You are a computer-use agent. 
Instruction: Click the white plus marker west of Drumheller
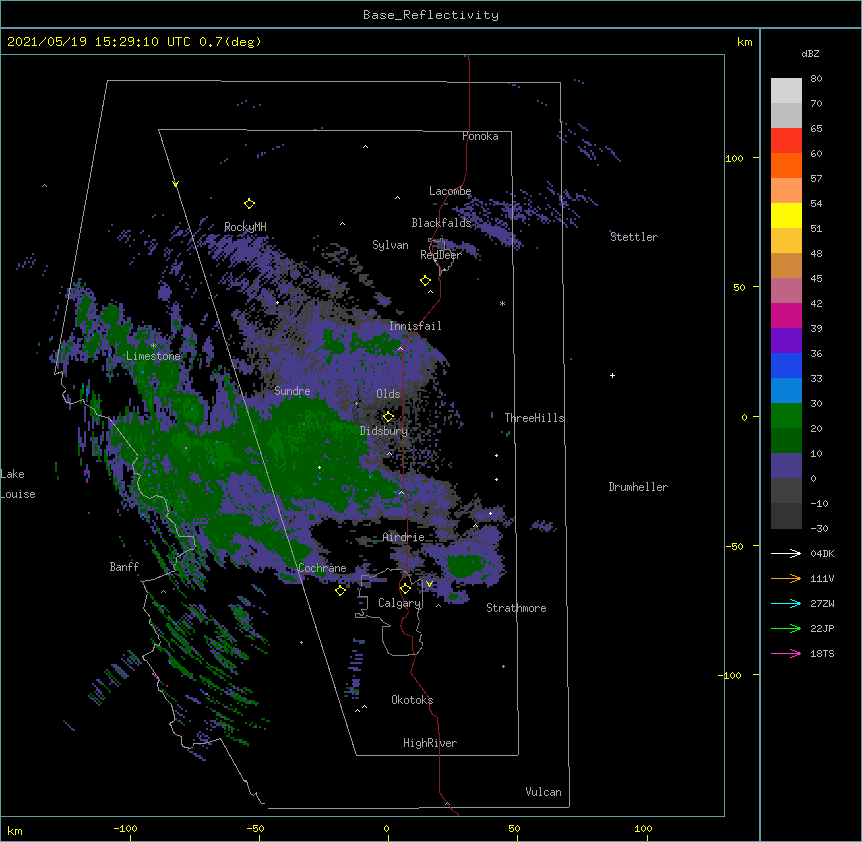612,375
